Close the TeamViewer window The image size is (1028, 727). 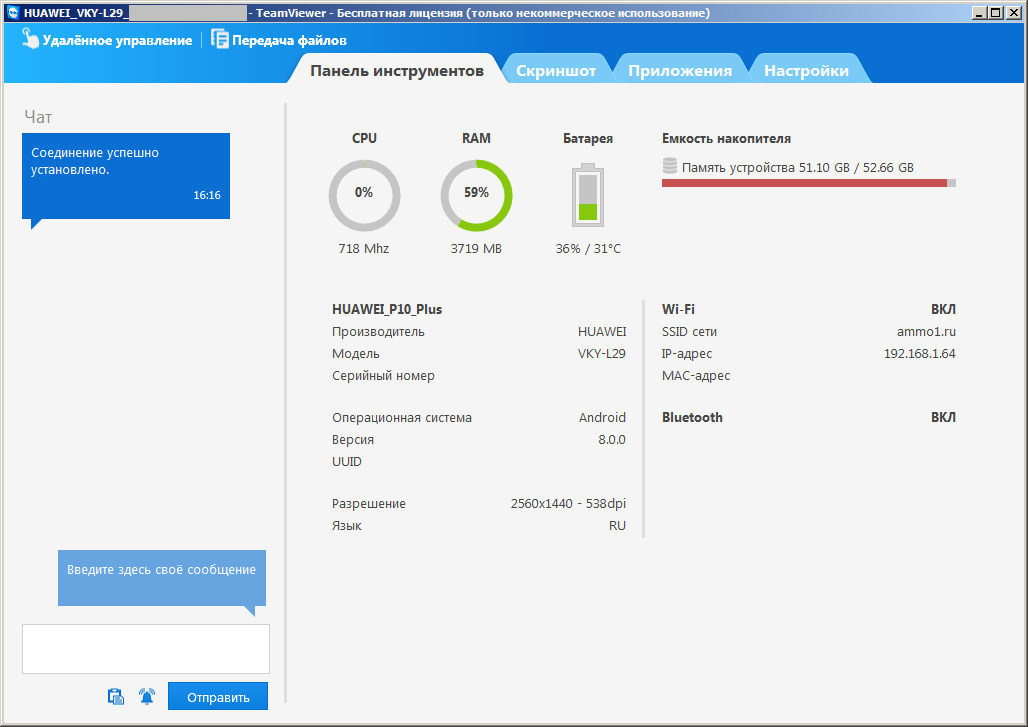[1013, 12]
